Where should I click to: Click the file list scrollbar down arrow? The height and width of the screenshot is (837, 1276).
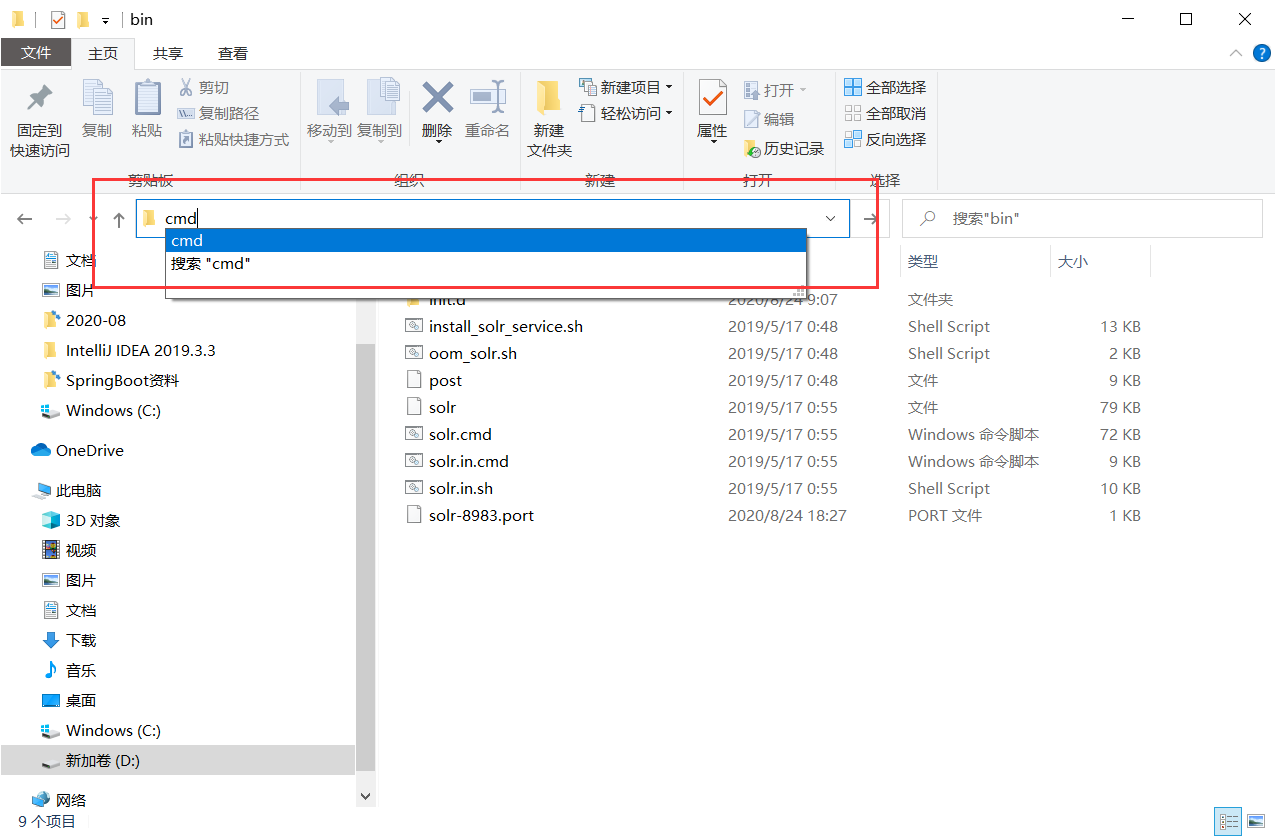(365, 795)
